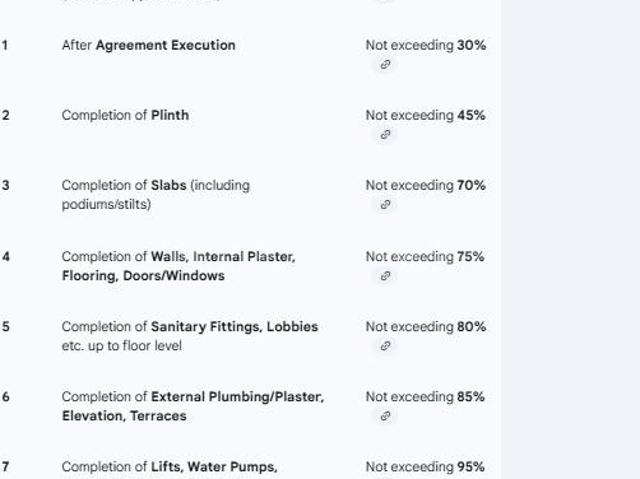
Task: Click the link icon below Not exceeding 85%
Action: tap(385, 416)
